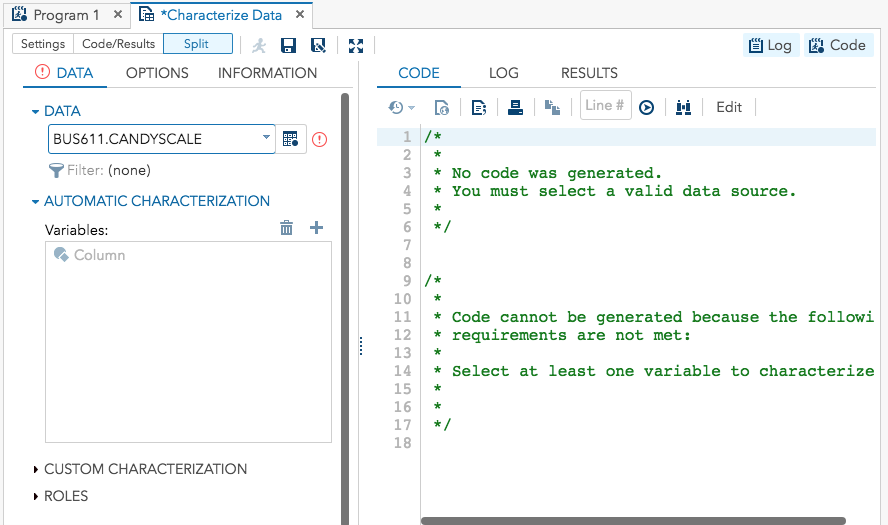Click the red warning icon on DATA tab

pyautogui.click(x=42, y=72)
